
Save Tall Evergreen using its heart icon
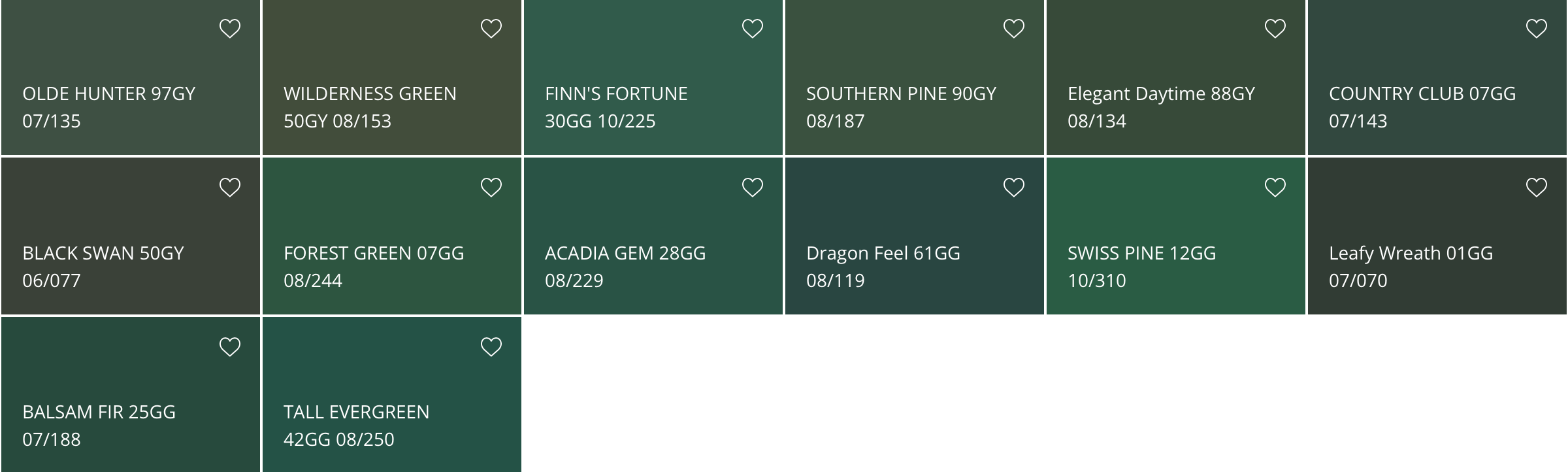(x=491, y=346)
